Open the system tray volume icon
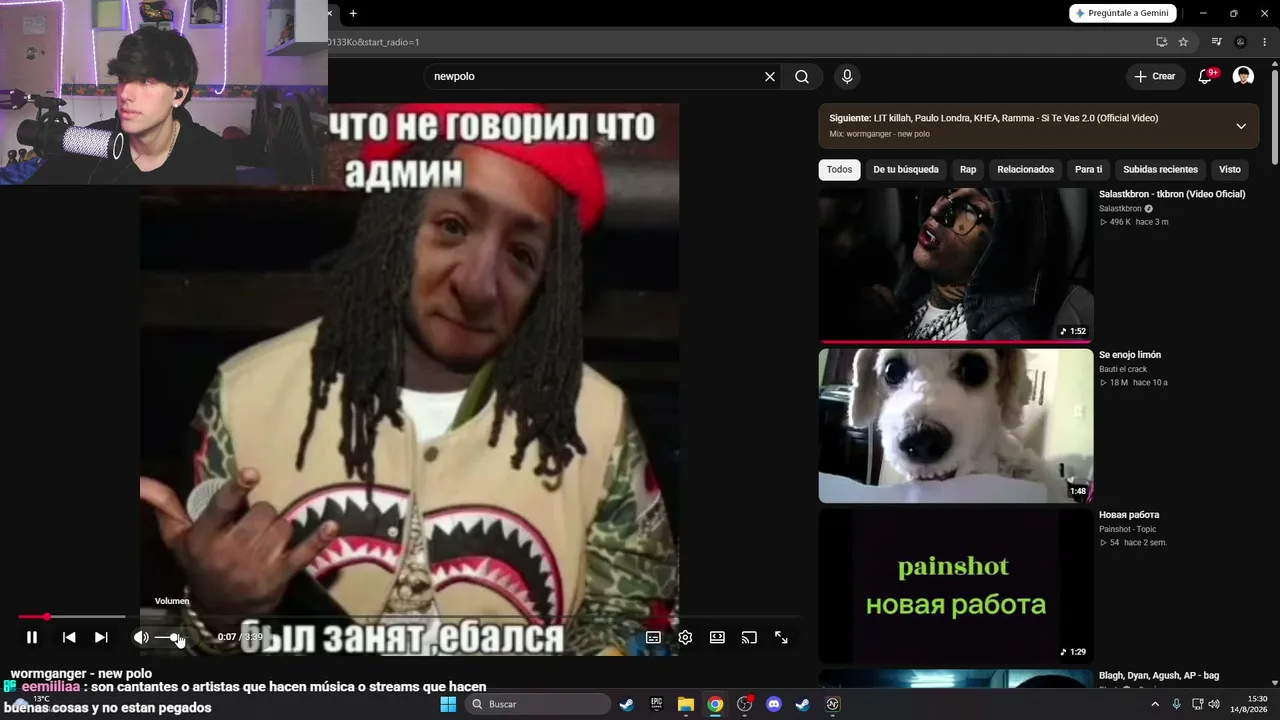Image resolution: width=1280 pixels, height=720 pixels. click(1213, 704)
